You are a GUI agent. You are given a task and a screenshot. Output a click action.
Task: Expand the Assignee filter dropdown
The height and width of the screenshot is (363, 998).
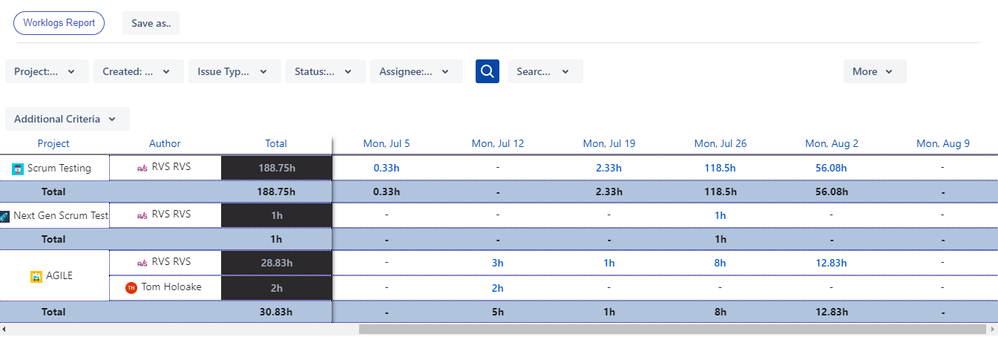416,71
